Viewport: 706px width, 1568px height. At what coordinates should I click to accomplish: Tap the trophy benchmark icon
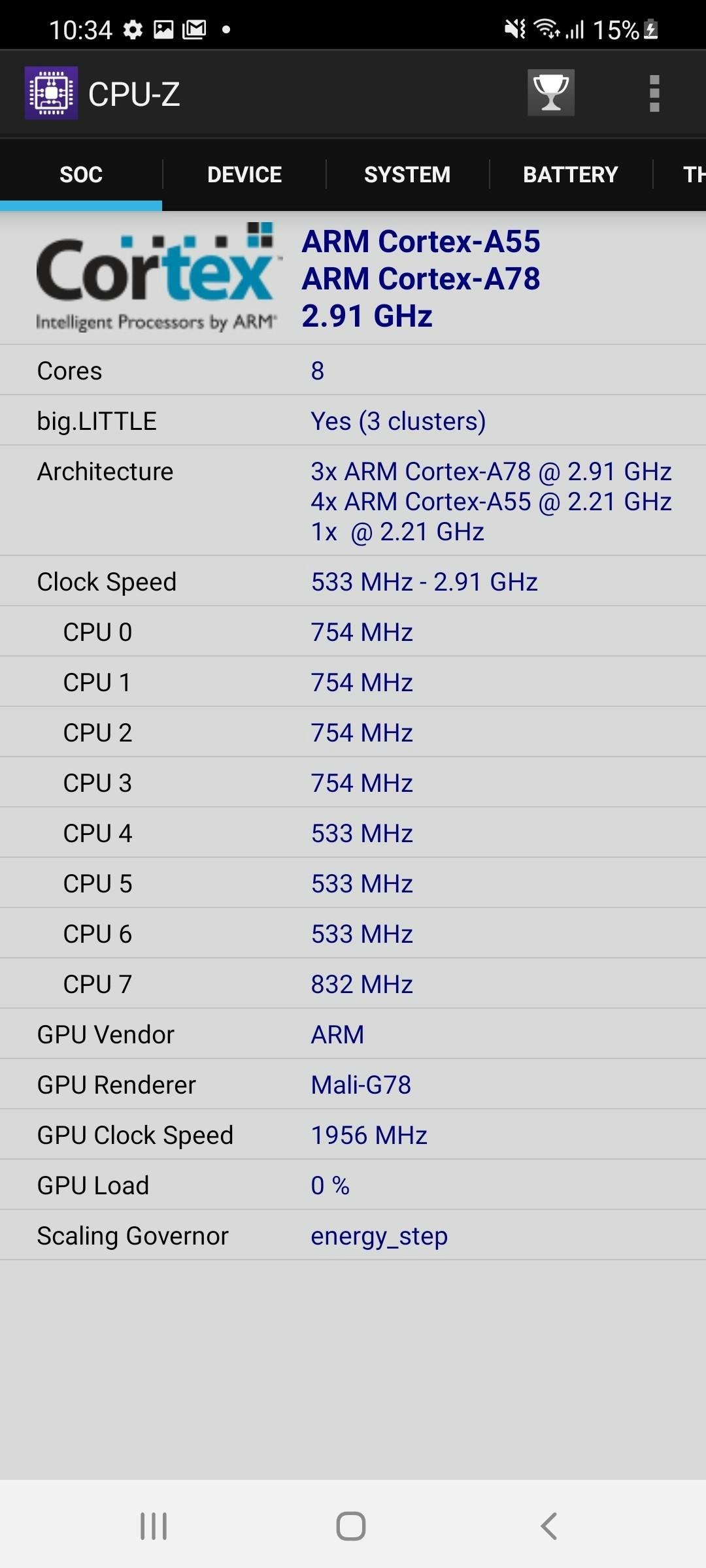[x=550, y=93]
